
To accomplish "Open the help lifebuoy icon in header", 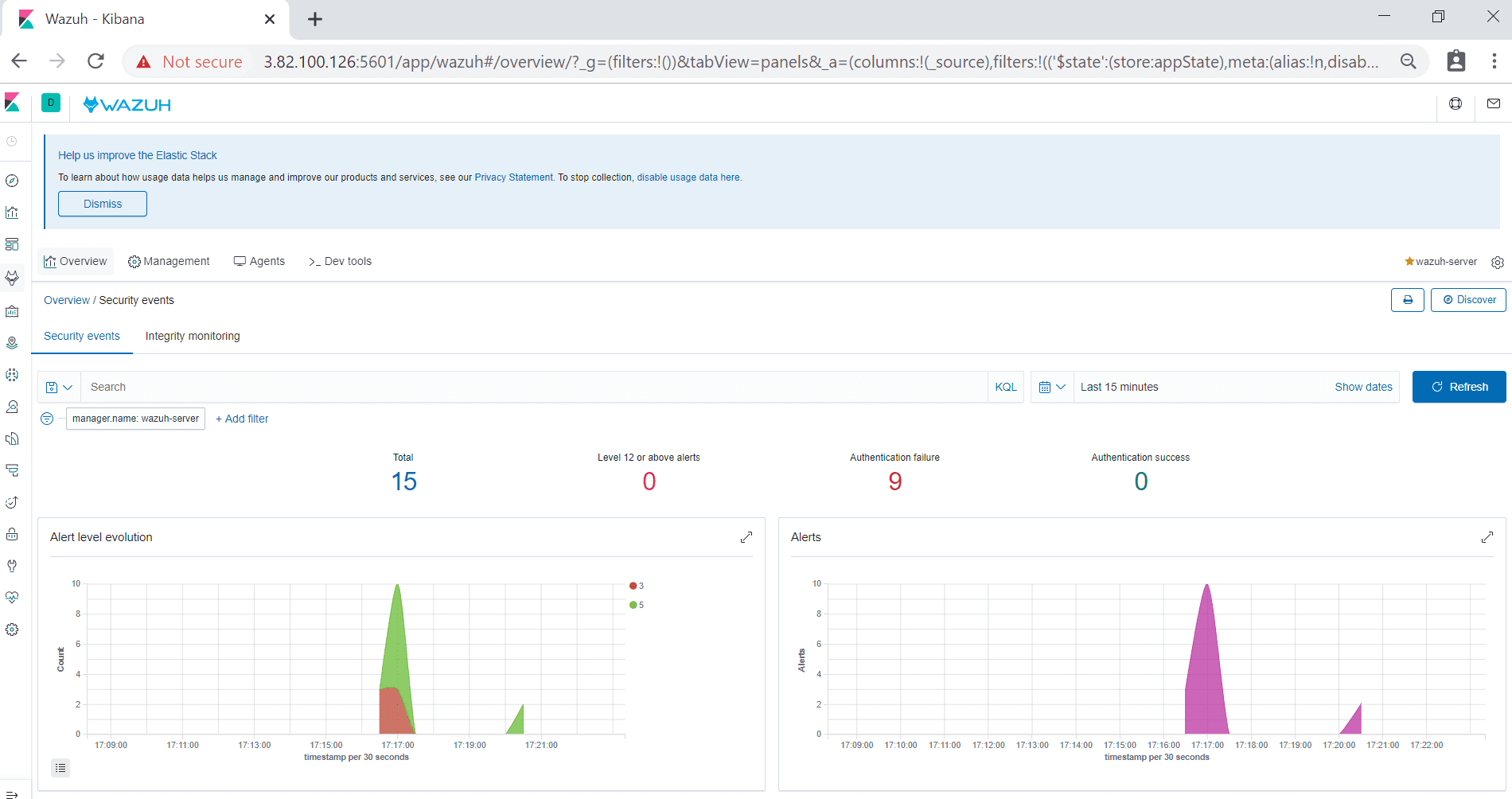I will coord(1455,103).
